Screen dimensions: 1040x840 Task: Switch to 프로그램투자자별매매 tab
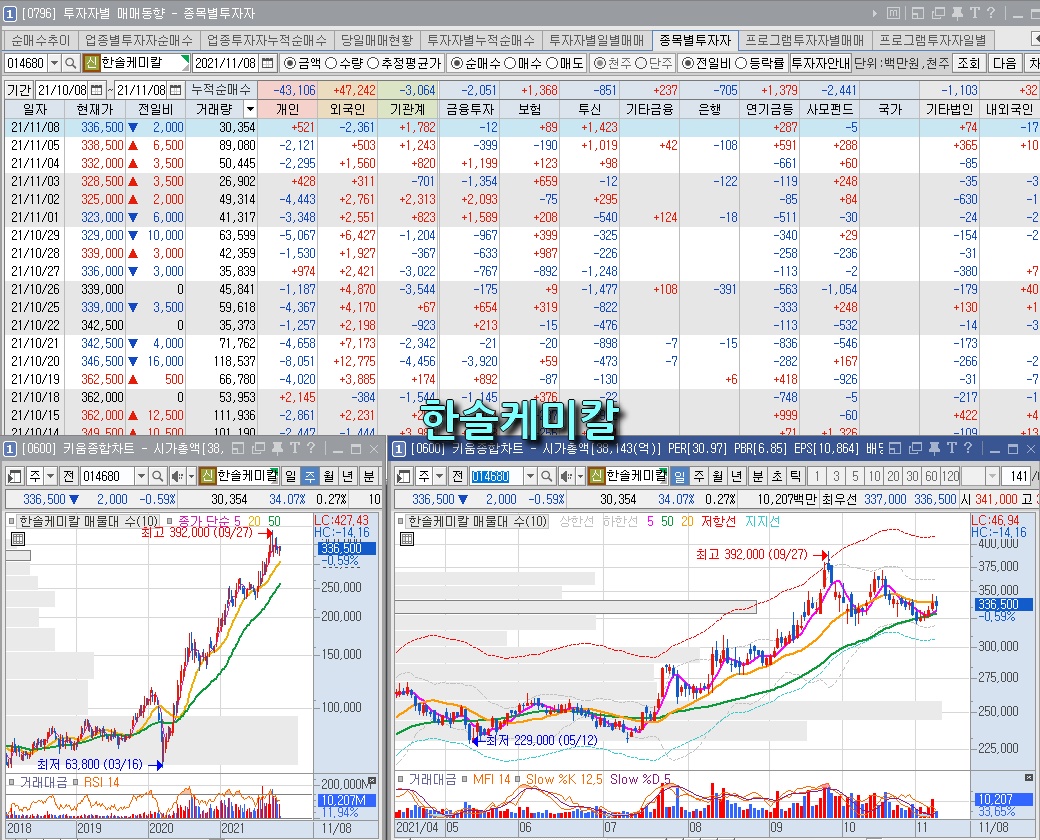pyautogui.click(x=805, y=40)
